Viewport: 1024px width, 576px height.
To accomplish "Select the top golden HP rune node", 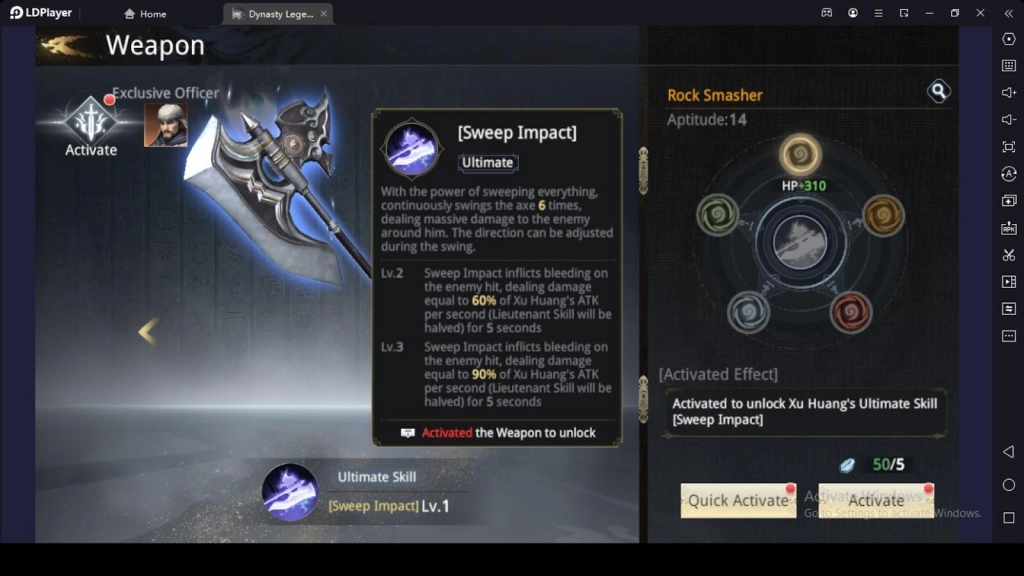I will [800, 155].
